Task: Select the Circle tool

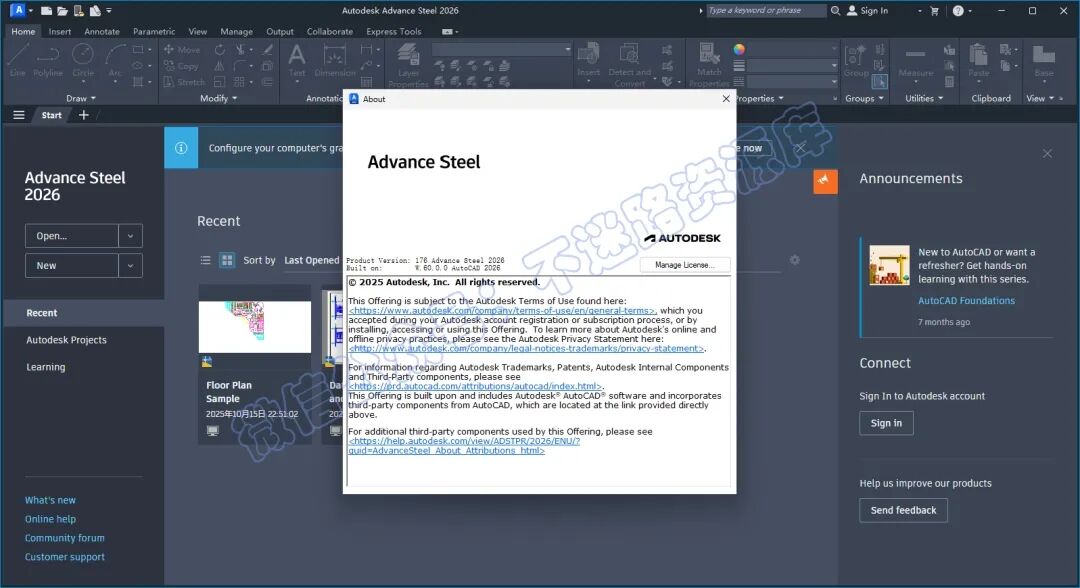Action: click(x=83, y=60)
